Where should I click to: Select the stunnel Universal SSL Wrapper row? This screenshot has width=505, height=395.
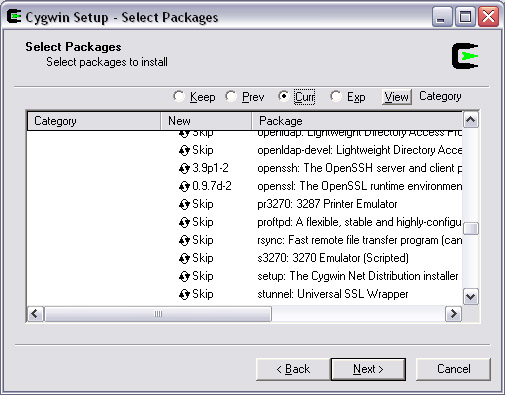[x=333, y=294]
